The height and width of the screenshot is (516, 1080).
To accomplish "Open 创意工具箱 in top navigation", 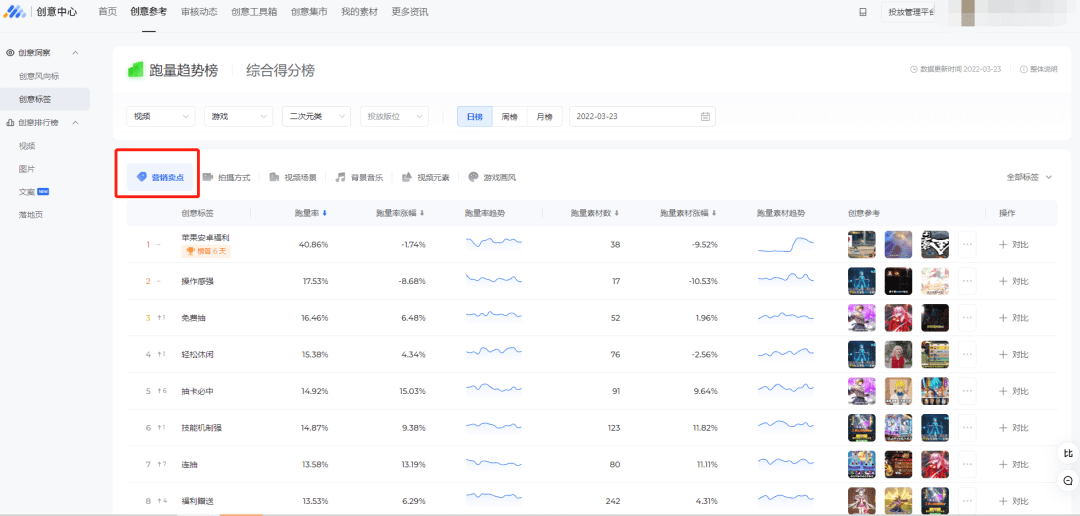I will click(x=254, y=12).
